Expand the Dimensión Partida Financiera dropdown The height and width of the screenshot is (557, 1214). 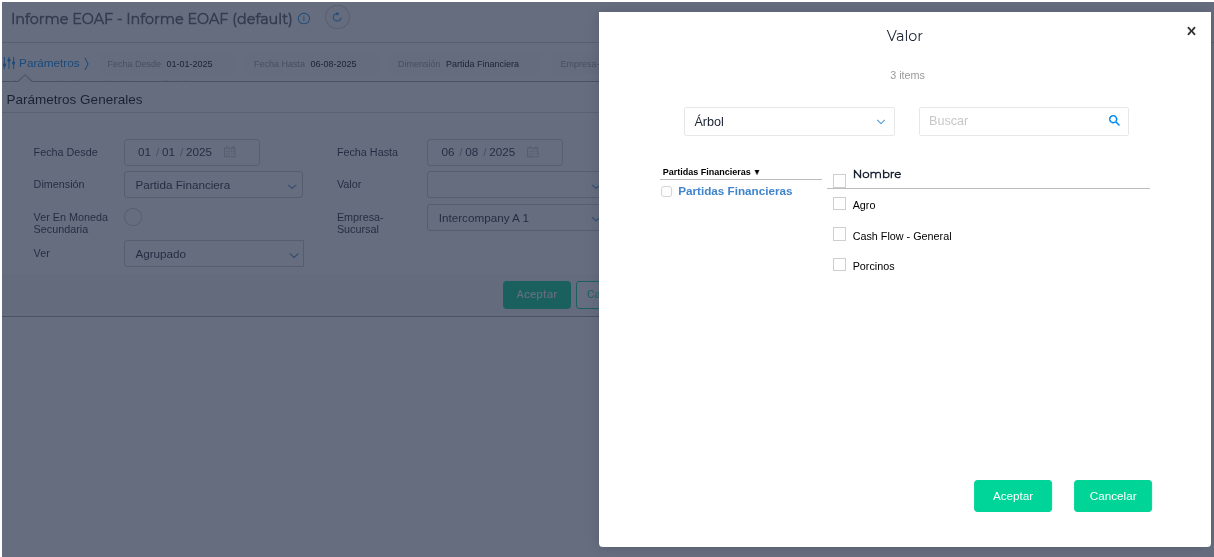coord(213,185)
